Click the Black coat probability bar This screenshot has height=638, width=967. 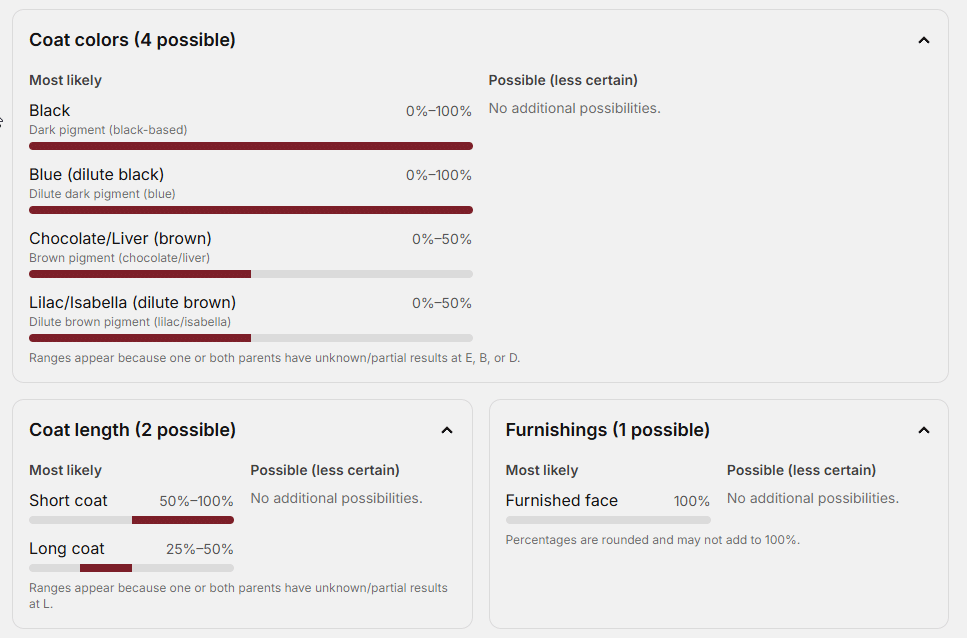(250, 146)
